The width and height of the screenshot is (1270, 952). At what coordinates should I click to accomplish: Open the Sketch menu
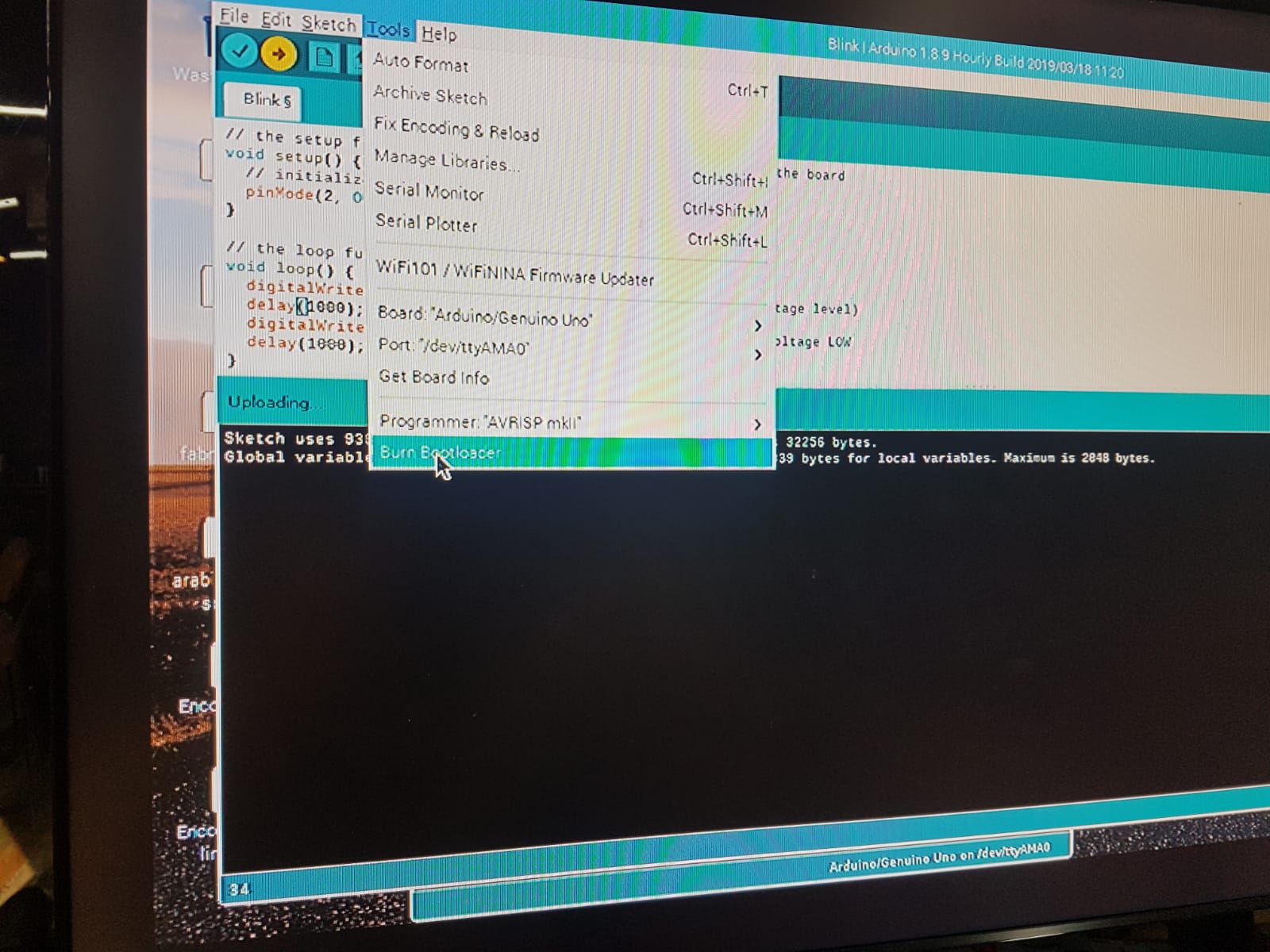(x=328, y=24)
